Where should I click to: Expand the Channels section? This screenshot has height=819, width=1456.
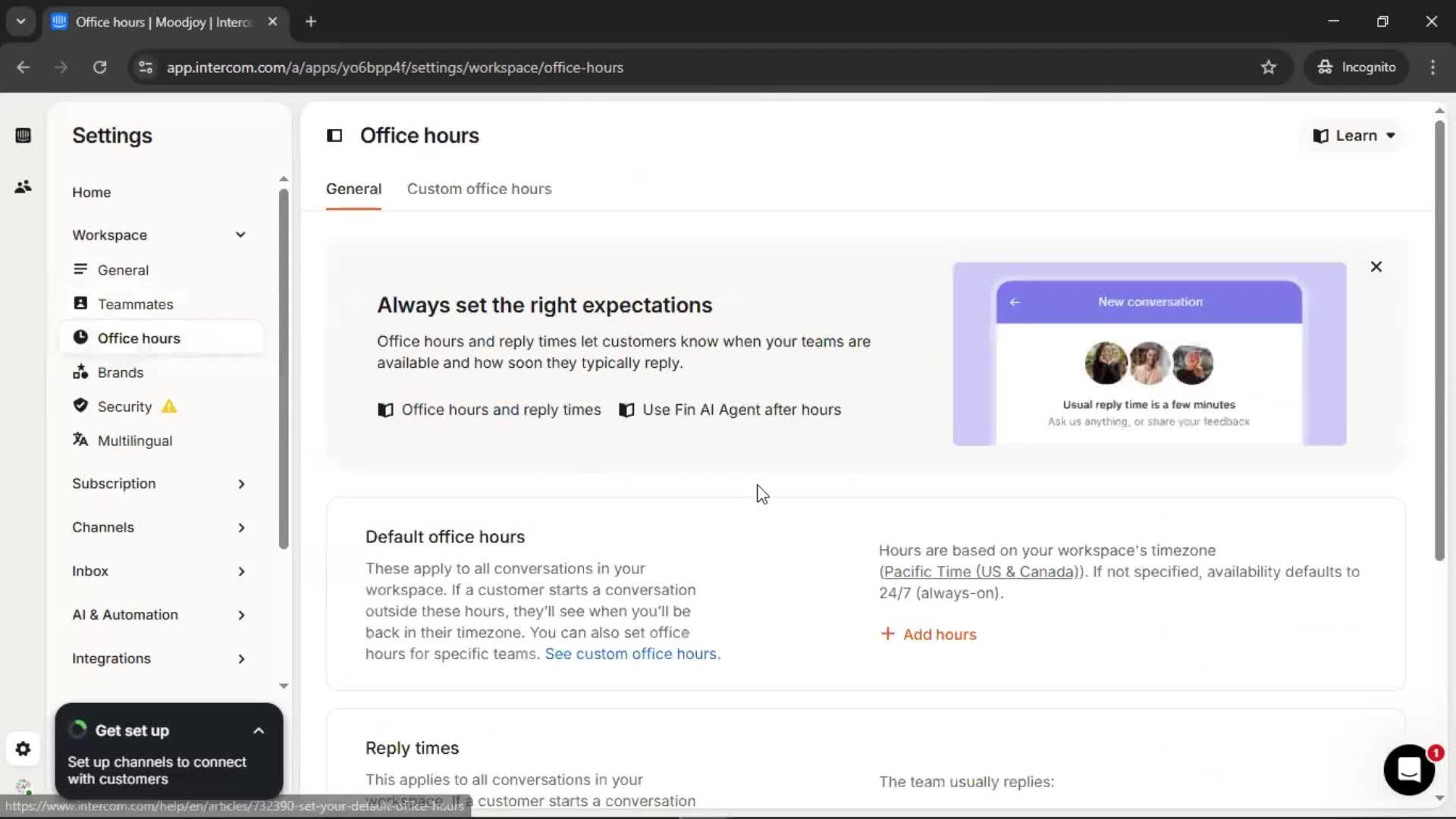[x=159, y=528]
